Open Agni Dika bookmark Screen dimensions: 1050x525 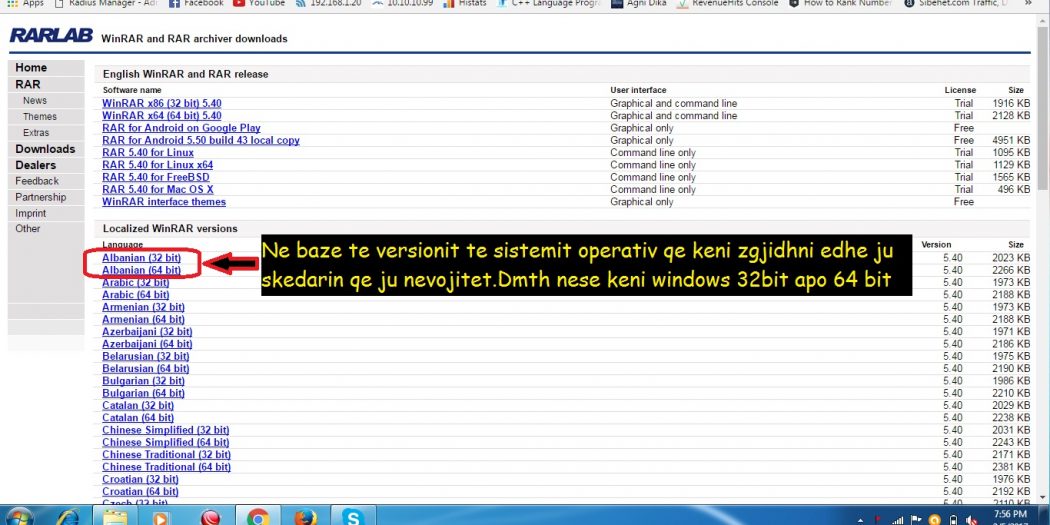click(639, 3)
